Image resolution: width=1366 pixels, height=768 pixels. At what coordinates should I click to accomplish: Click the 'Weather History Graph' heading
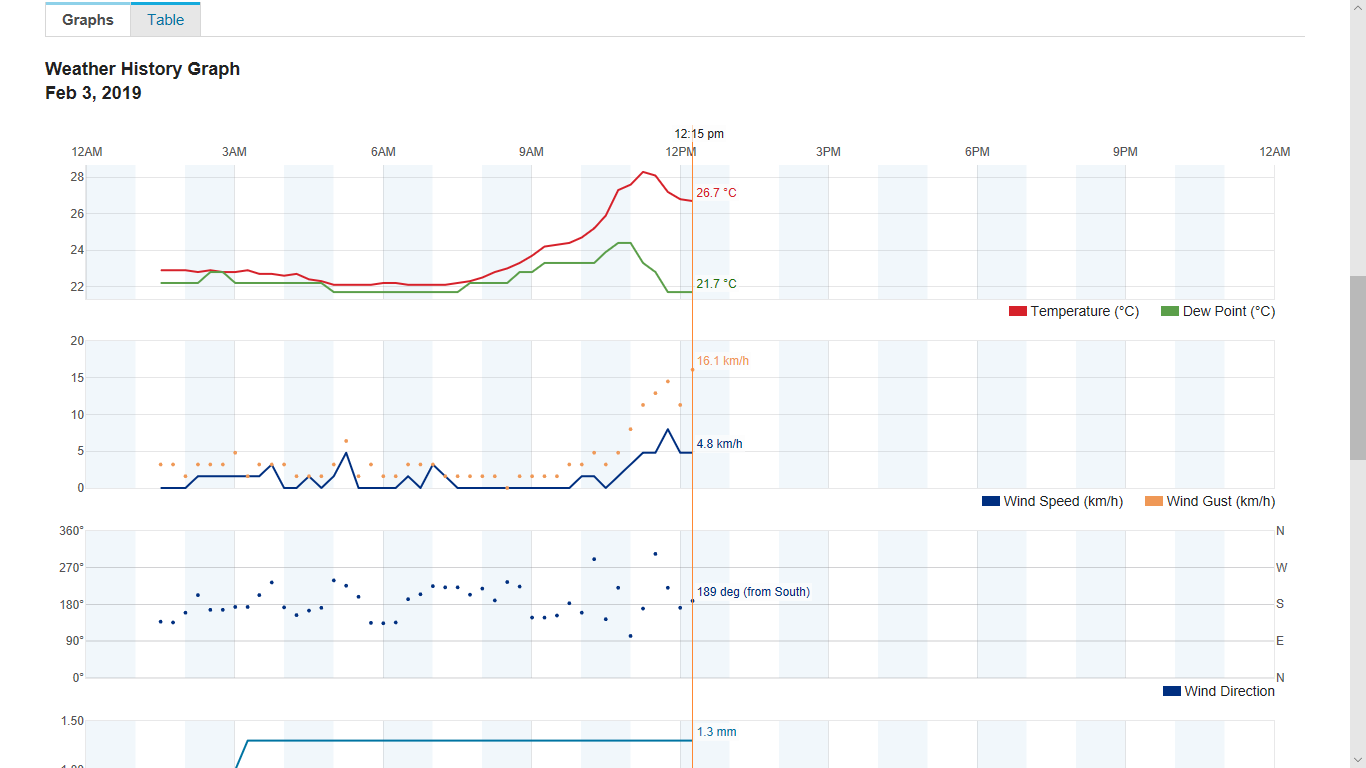143,69
